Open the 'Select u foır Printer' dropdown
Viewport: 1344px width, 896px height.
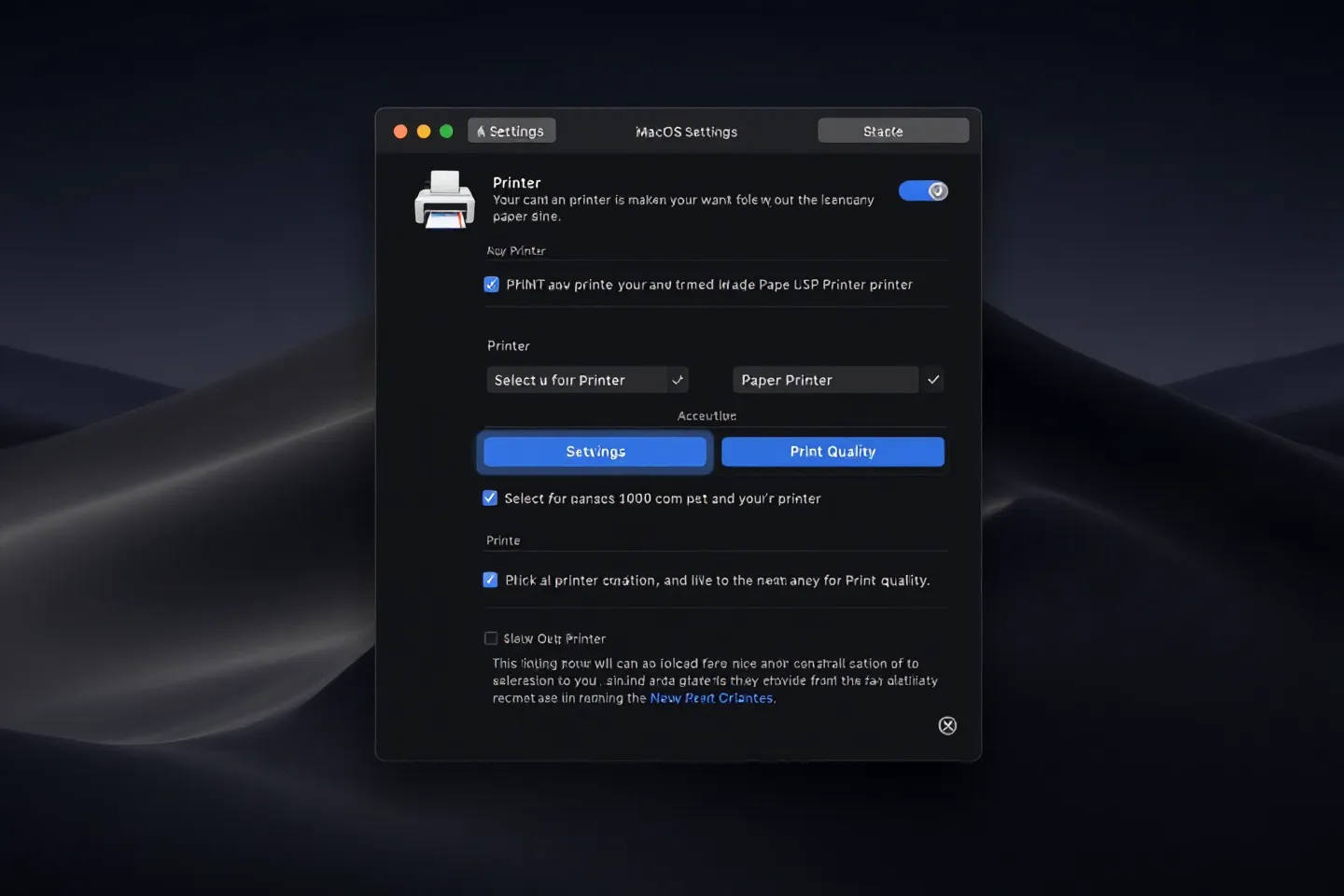(x=587, y=380)
